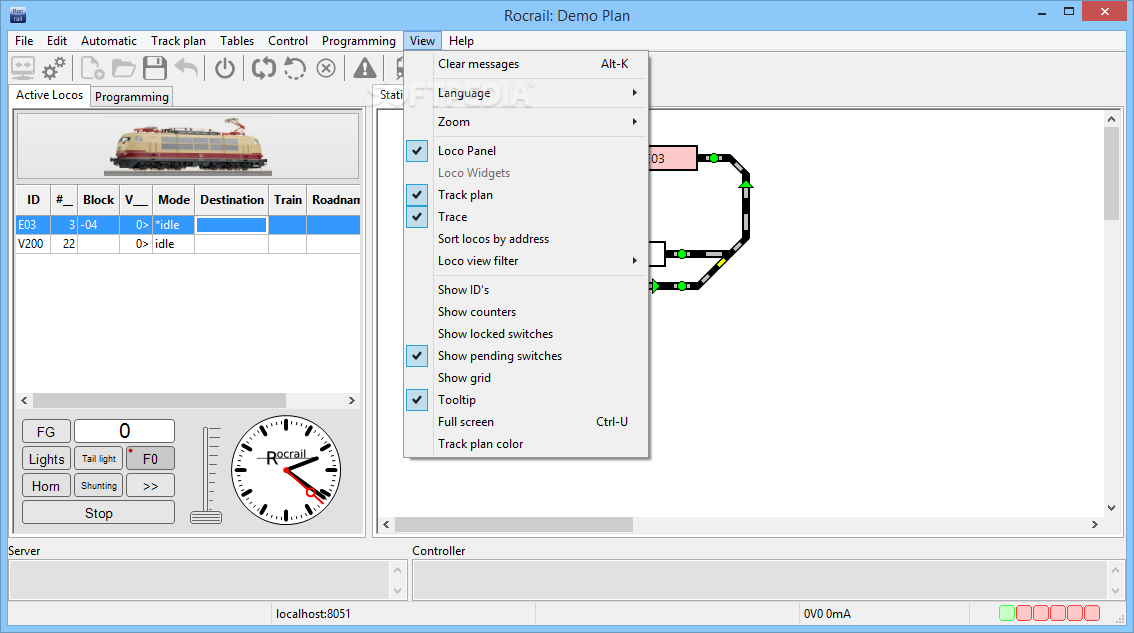The height and width of the screenshot is (633, 1134).
Task: Choose Sort locos by address
Action: [526, 239]
